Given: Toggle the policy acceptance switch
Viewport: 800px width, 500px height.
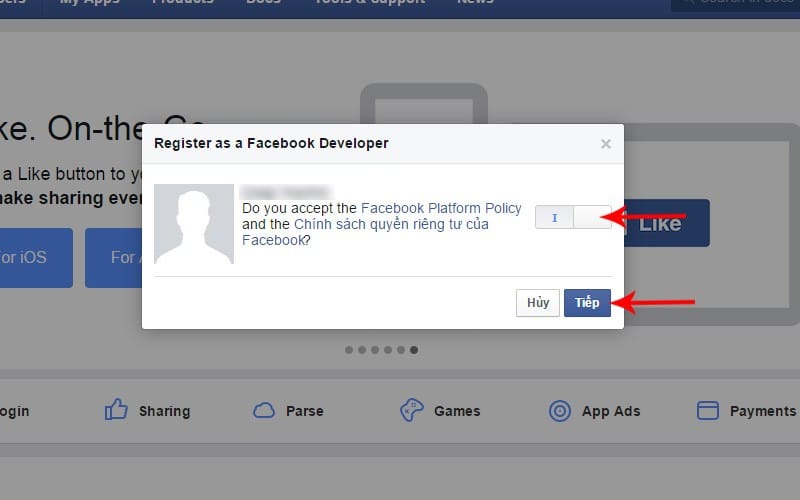Looking at the screenshot, I should [x=573, y=217].
